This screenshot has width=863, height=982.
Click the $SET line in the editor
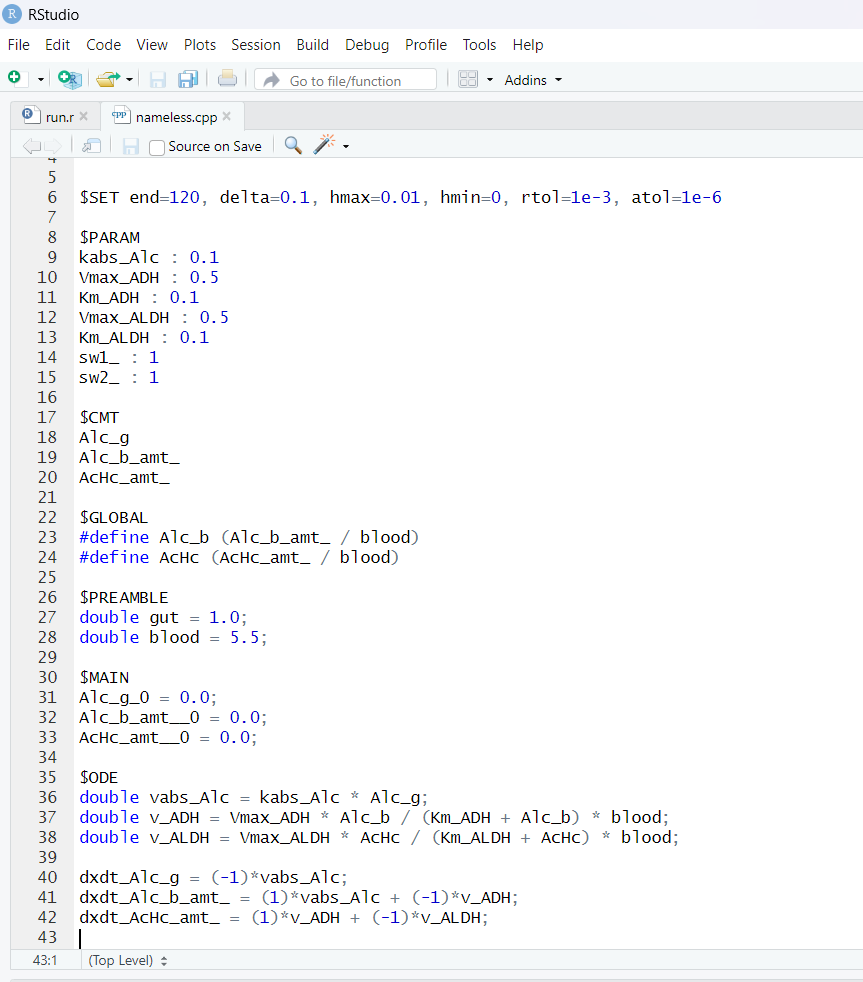(400, 197)
